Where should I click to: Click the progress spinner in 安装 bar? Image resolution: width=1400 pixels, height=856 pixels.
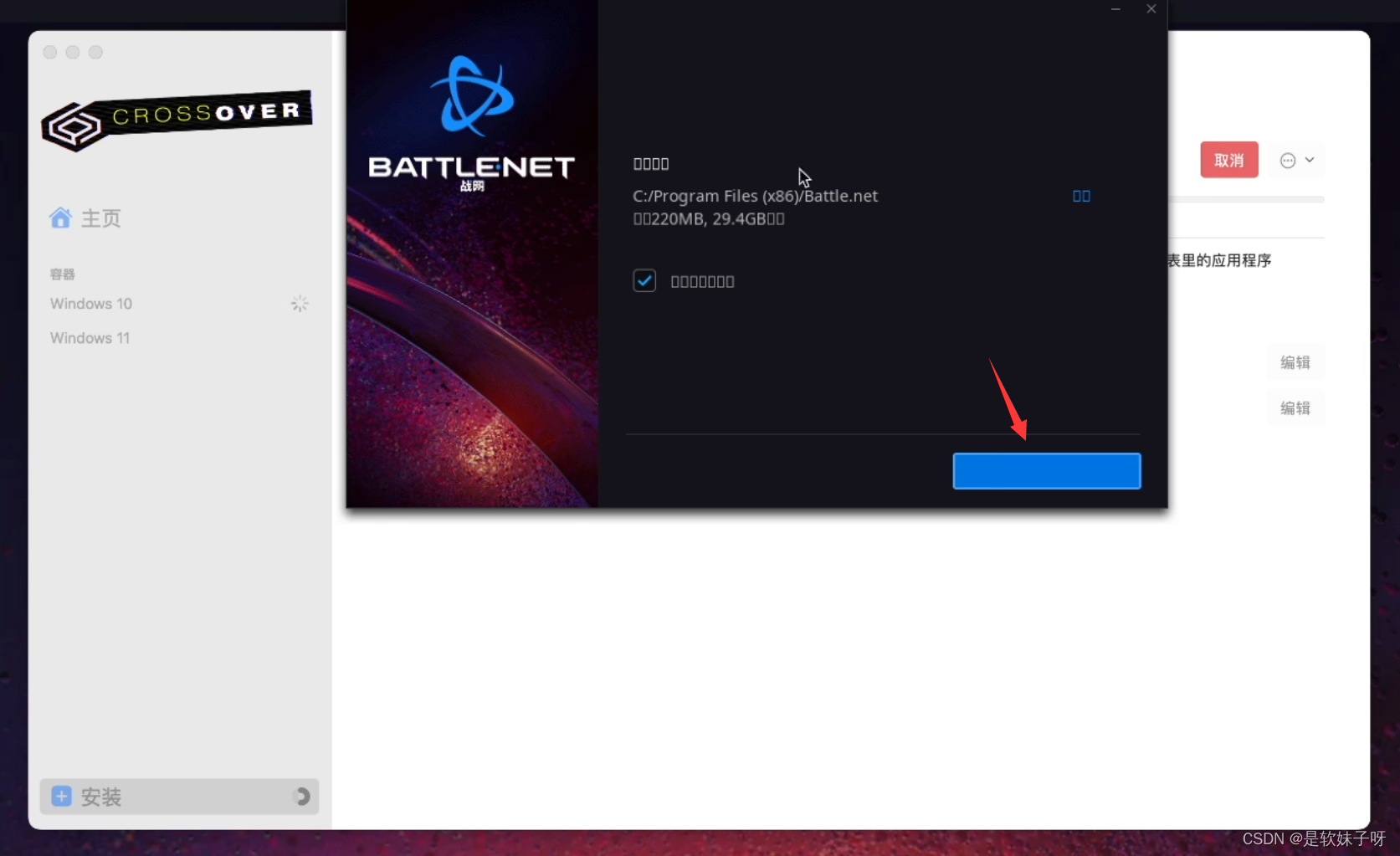302,797
